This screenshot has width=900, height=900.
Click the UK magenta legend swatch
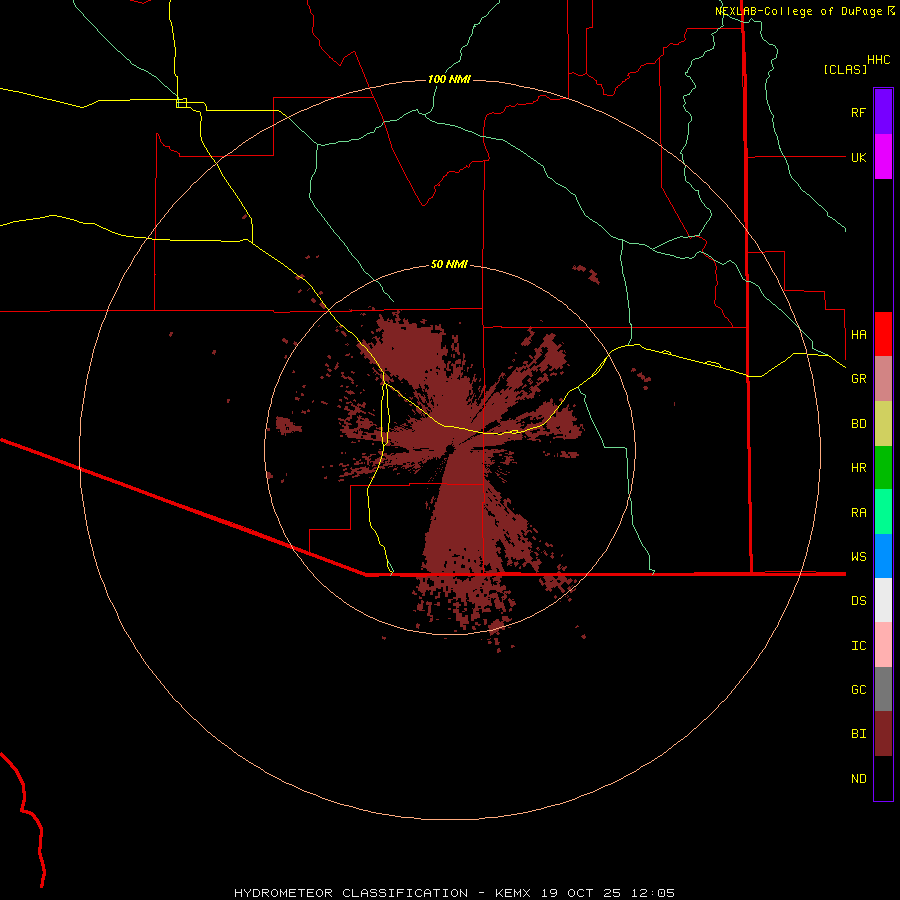(x=883, y=157)
